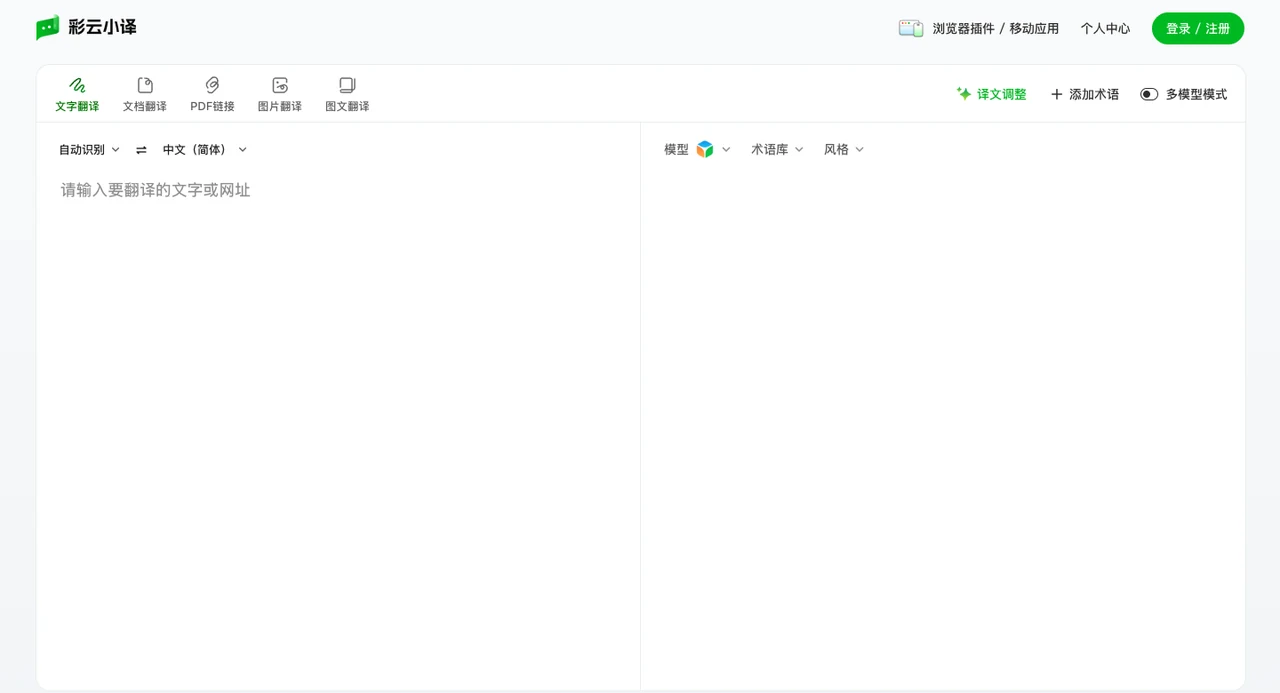This screenshot has height=693, width=1280.
Task: Click the PDF链接 paperclip icon
Action: [x=212, y=85]
